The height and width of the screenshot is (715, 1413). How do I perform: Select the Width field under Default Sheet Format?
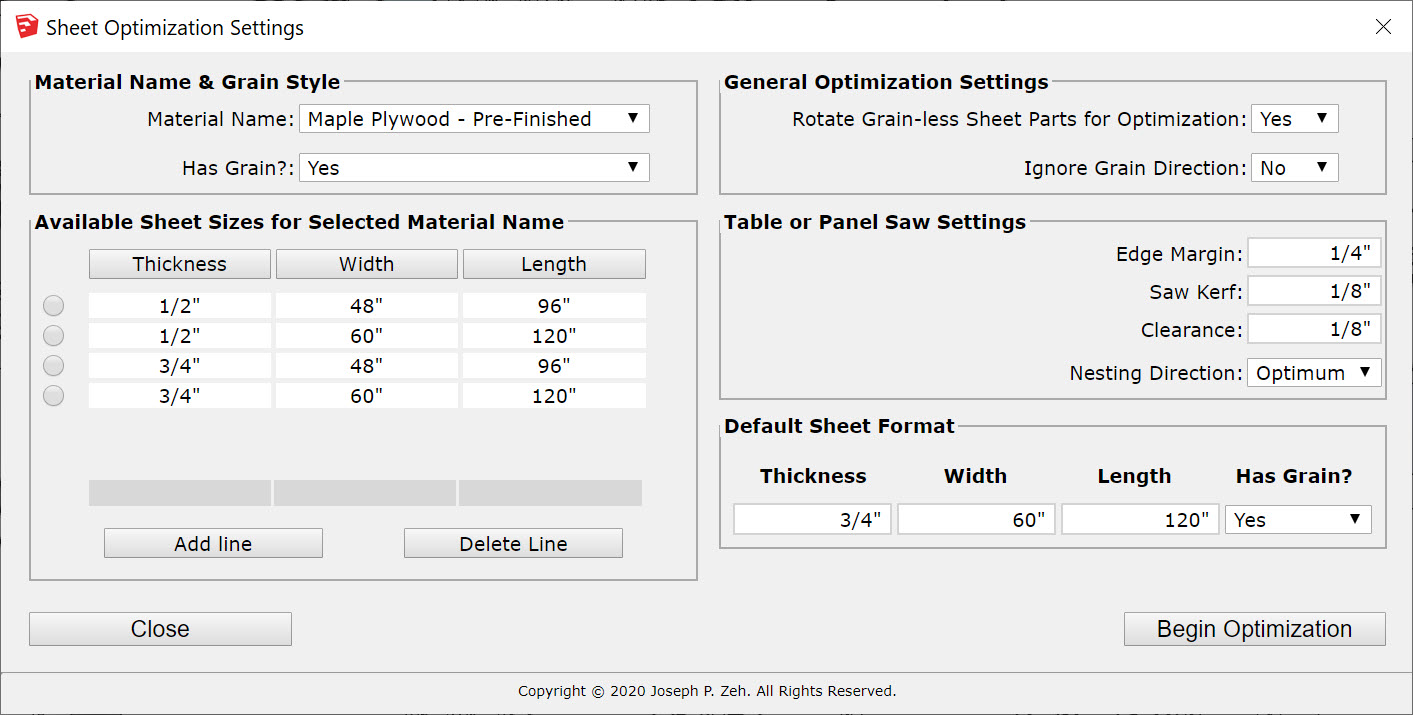pyautogui.click(x=976, y=519)
